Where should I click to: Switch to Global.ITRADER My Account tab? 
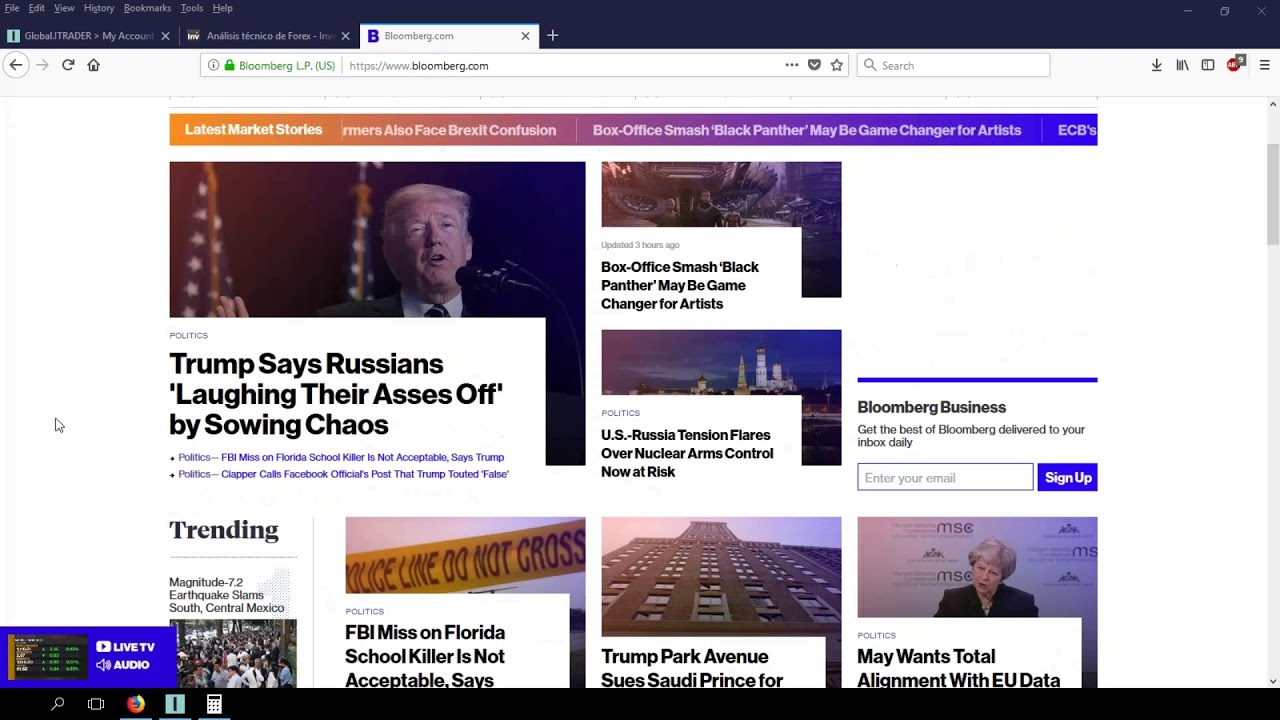pos(90,36)
